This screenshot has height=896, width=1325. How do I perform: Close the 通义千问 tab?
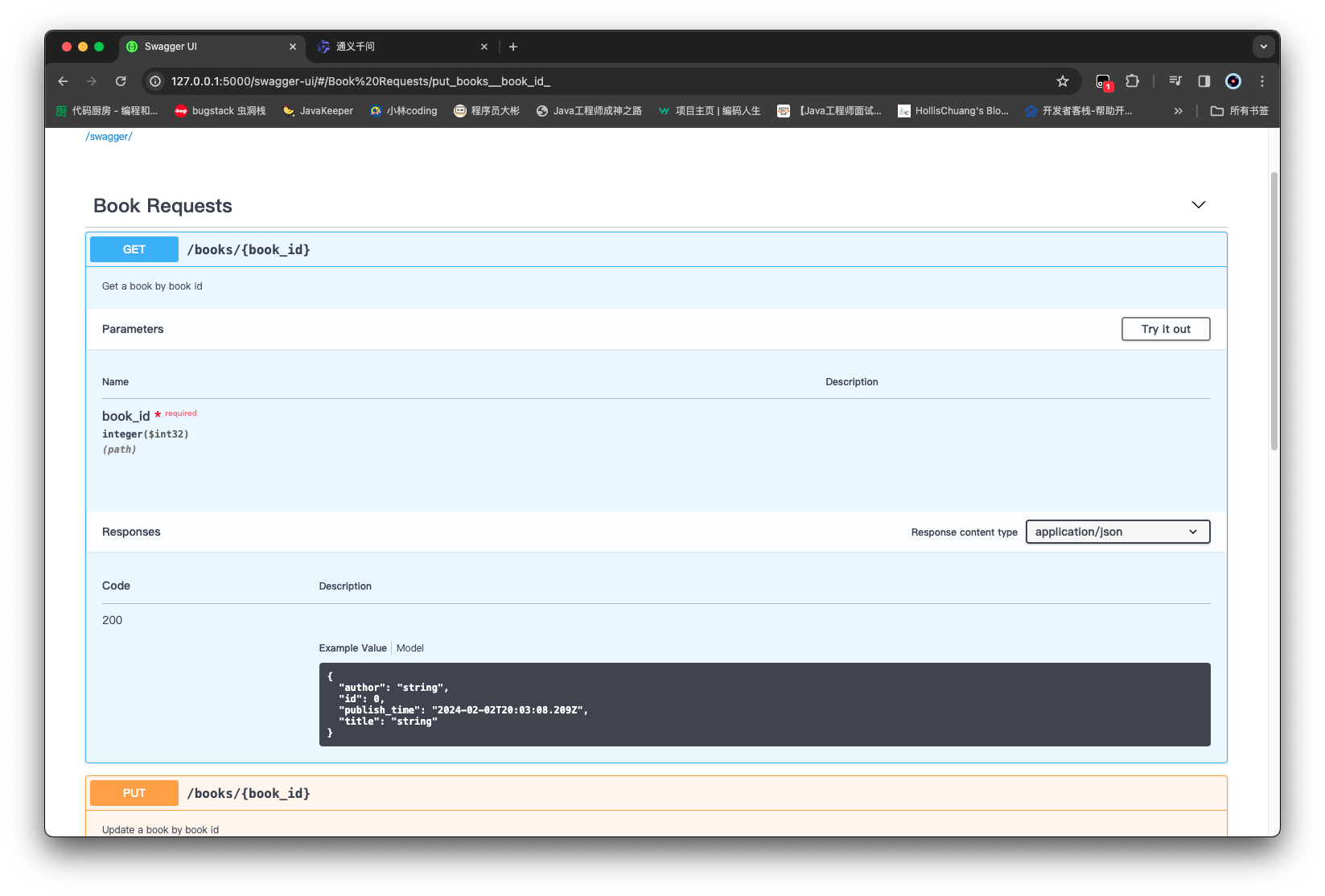pos(484,47)
